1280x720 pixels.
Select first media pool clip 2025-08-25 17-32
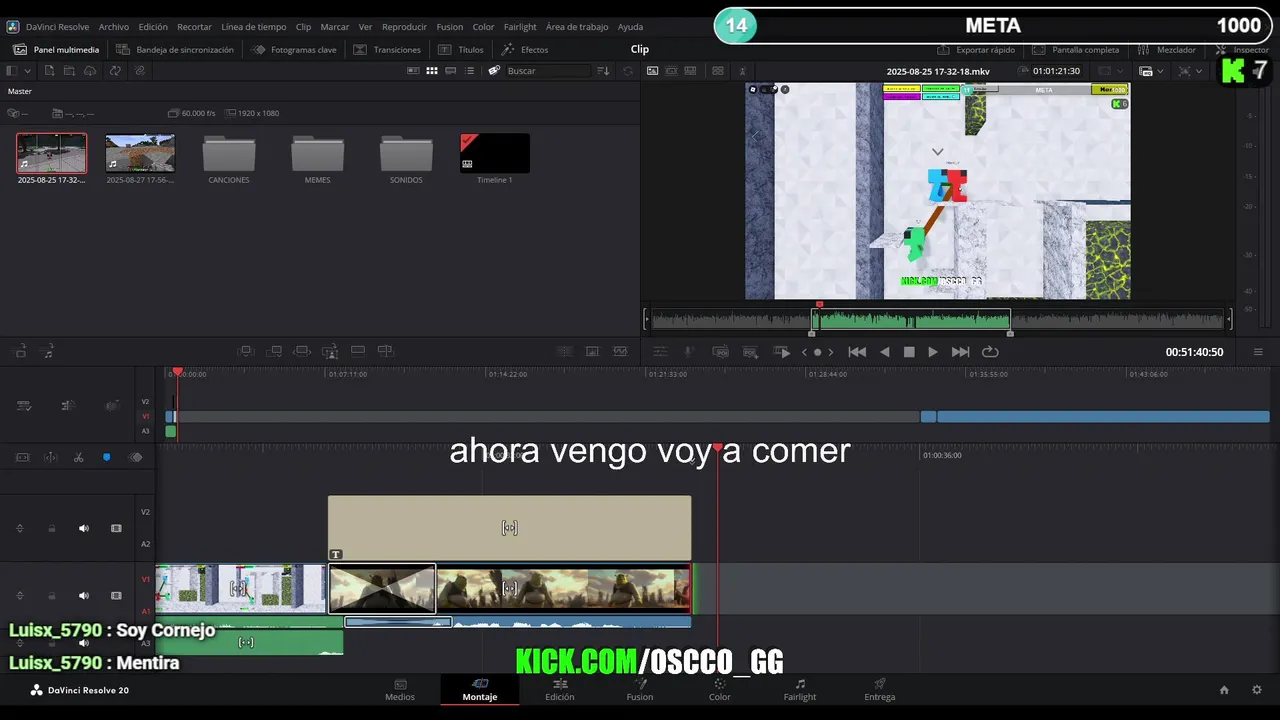(x=51, y=153)
